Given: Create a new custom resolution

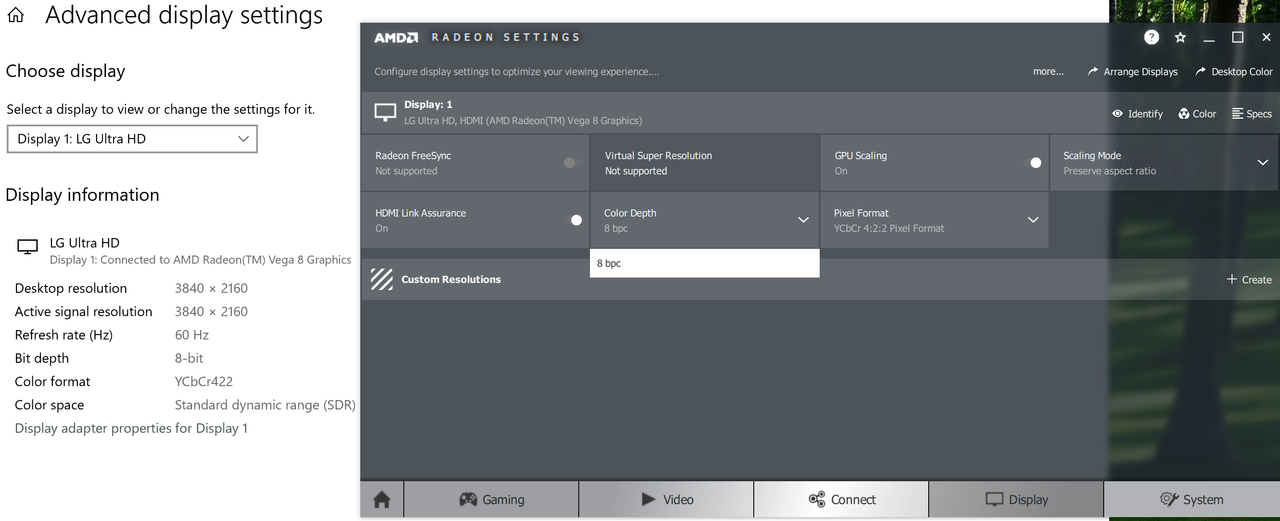Looking at the screenshot, I should (1249, 280).
